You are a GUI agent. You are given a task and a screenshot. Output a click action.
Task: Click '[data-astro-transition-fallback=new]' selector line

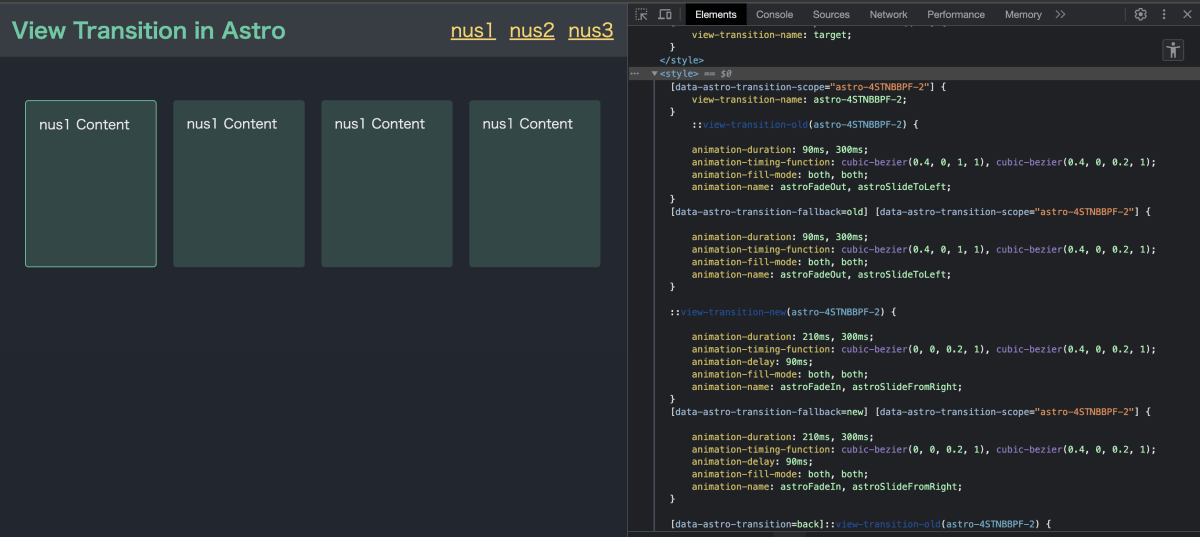[x=911, y=412]
